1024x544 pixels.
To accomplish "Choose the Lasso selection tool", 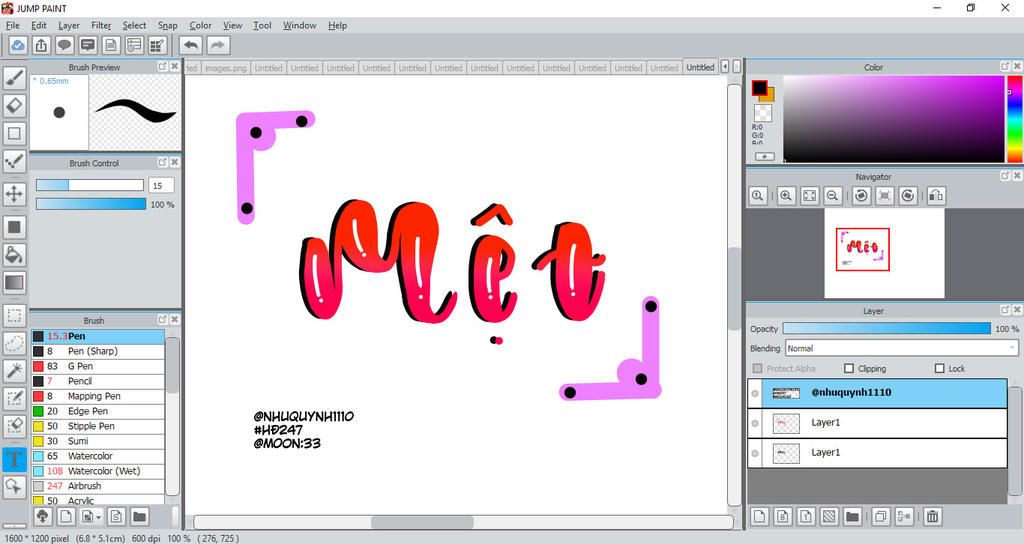I will (x=14, y=344).
